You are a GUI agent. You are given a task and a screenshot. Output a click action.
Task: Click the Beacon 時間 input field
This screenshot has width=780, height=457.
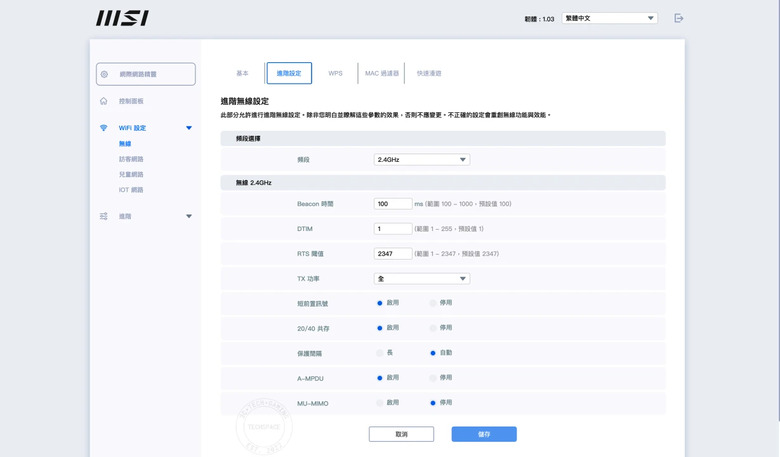pos(393,204)
